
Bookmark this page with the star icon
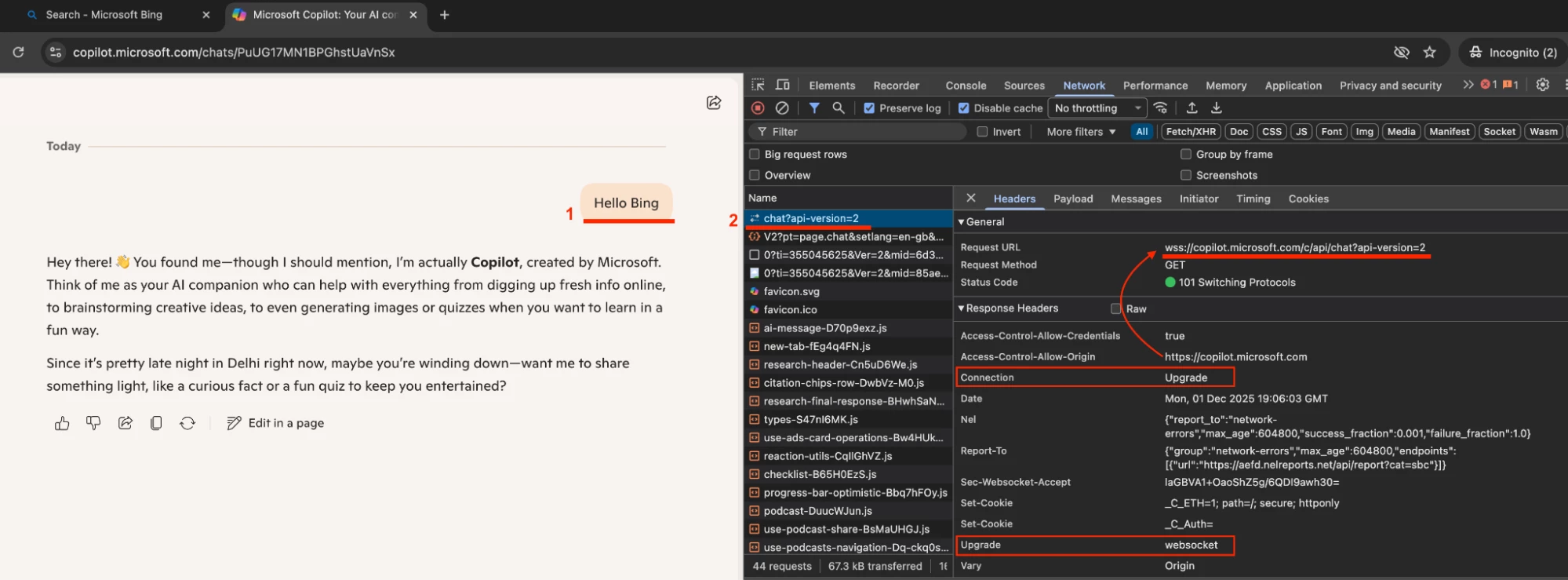(x=1429, y=52)
